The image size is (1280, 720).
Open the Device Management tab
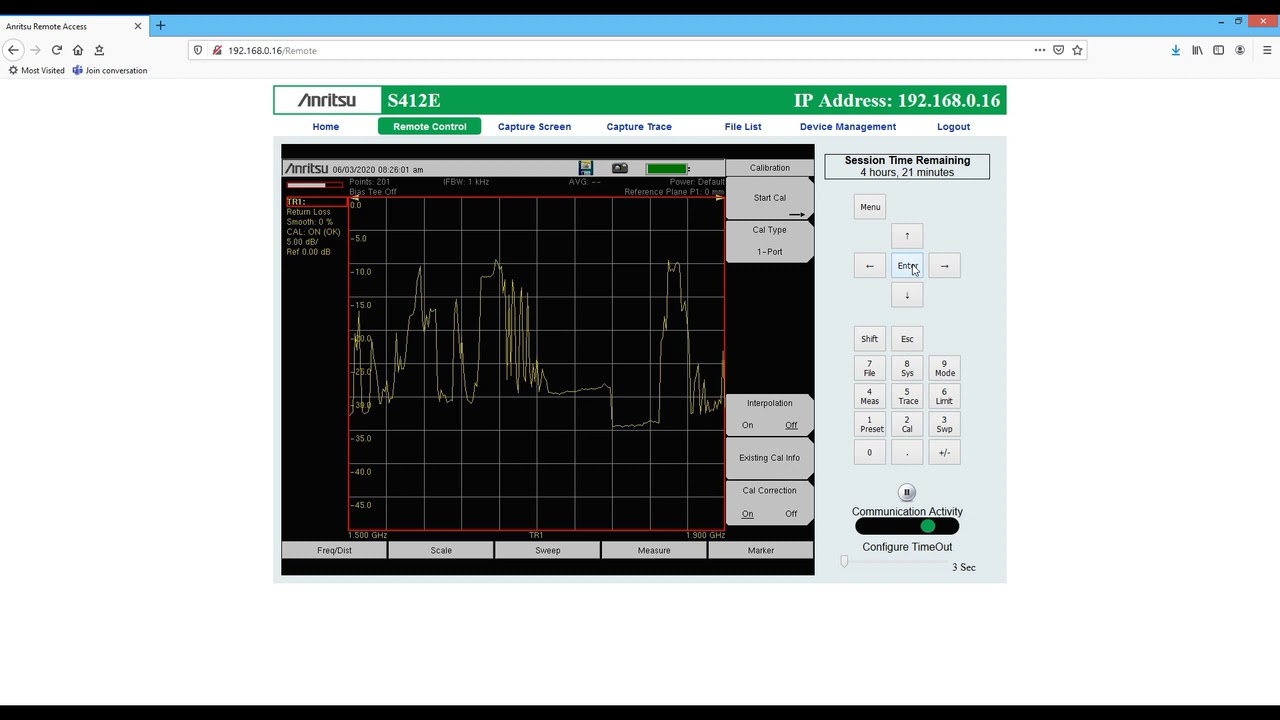[x=848, y=127]
